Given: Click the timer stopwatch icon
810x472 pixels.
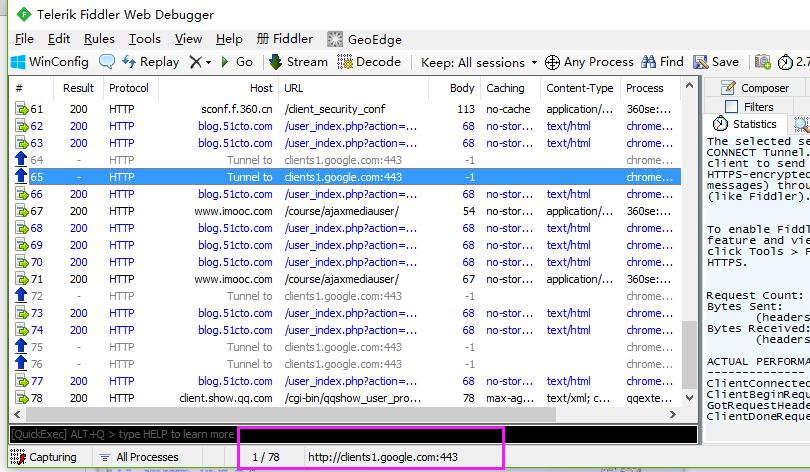Looking at the screenshot, I should (x=785, y=62).
